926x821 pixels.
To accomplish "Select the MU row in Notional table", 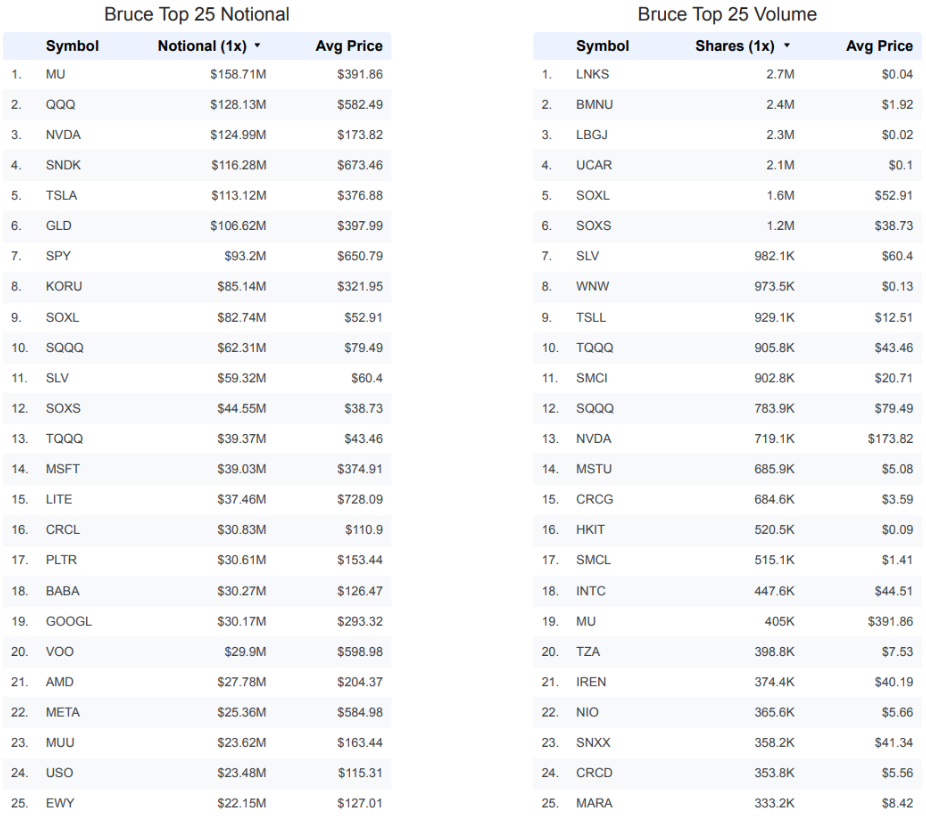I will 197,74.
